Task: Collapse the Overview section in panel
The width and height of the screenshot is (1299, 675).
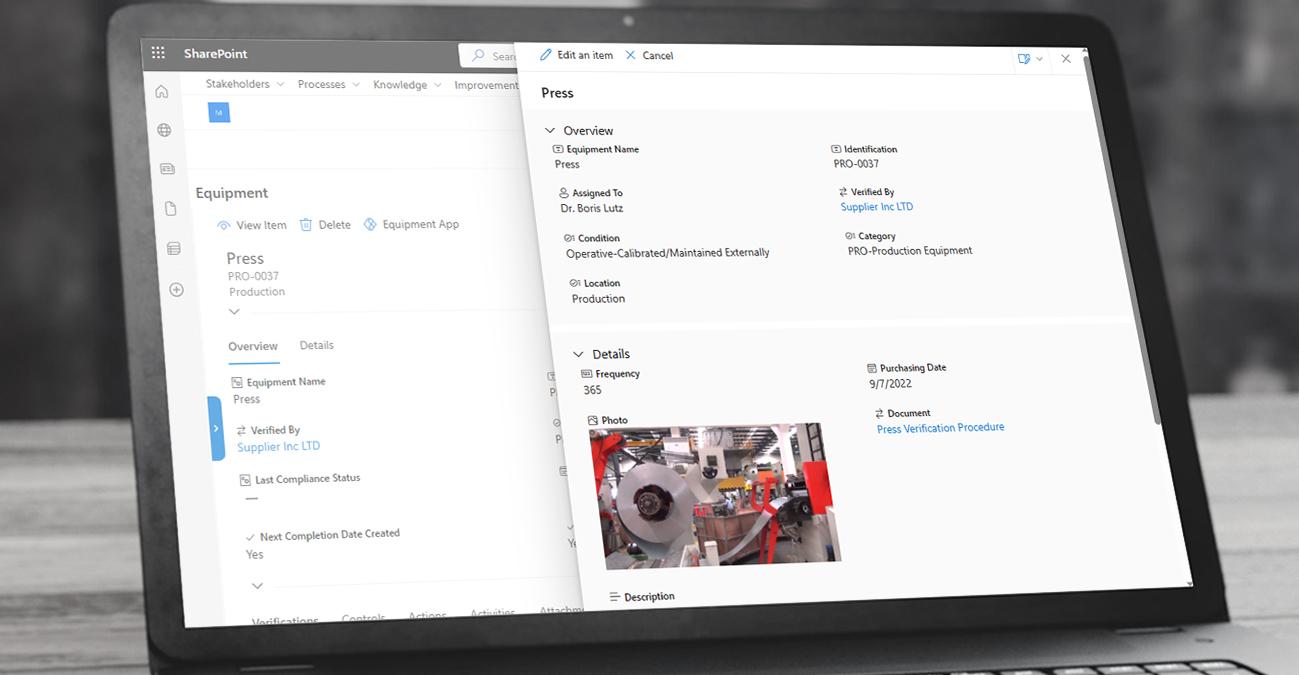Action: (549, 130)
